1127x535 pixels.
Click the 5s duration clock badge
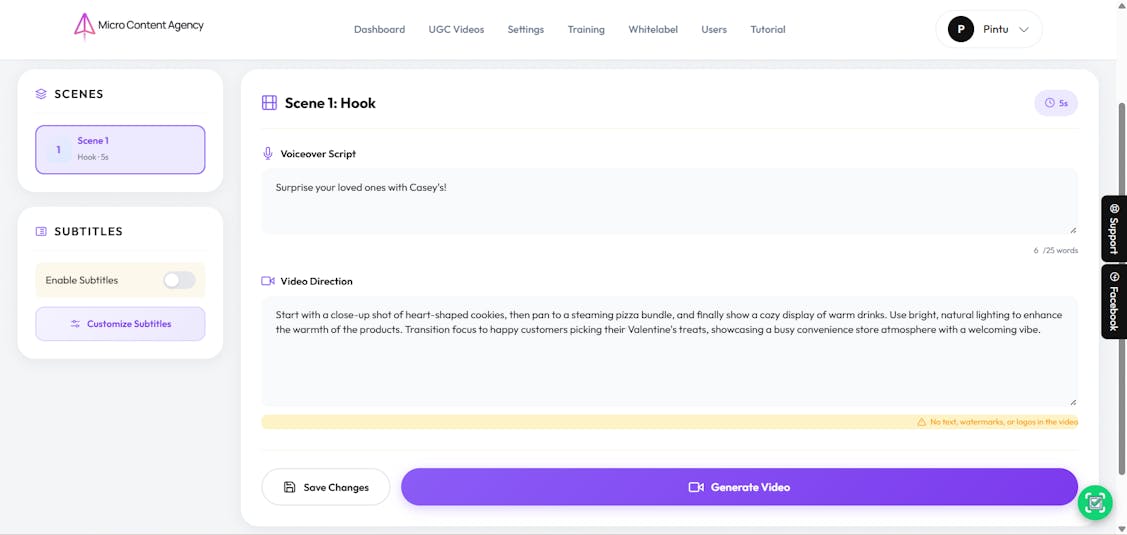click(x=1056, y=103)
